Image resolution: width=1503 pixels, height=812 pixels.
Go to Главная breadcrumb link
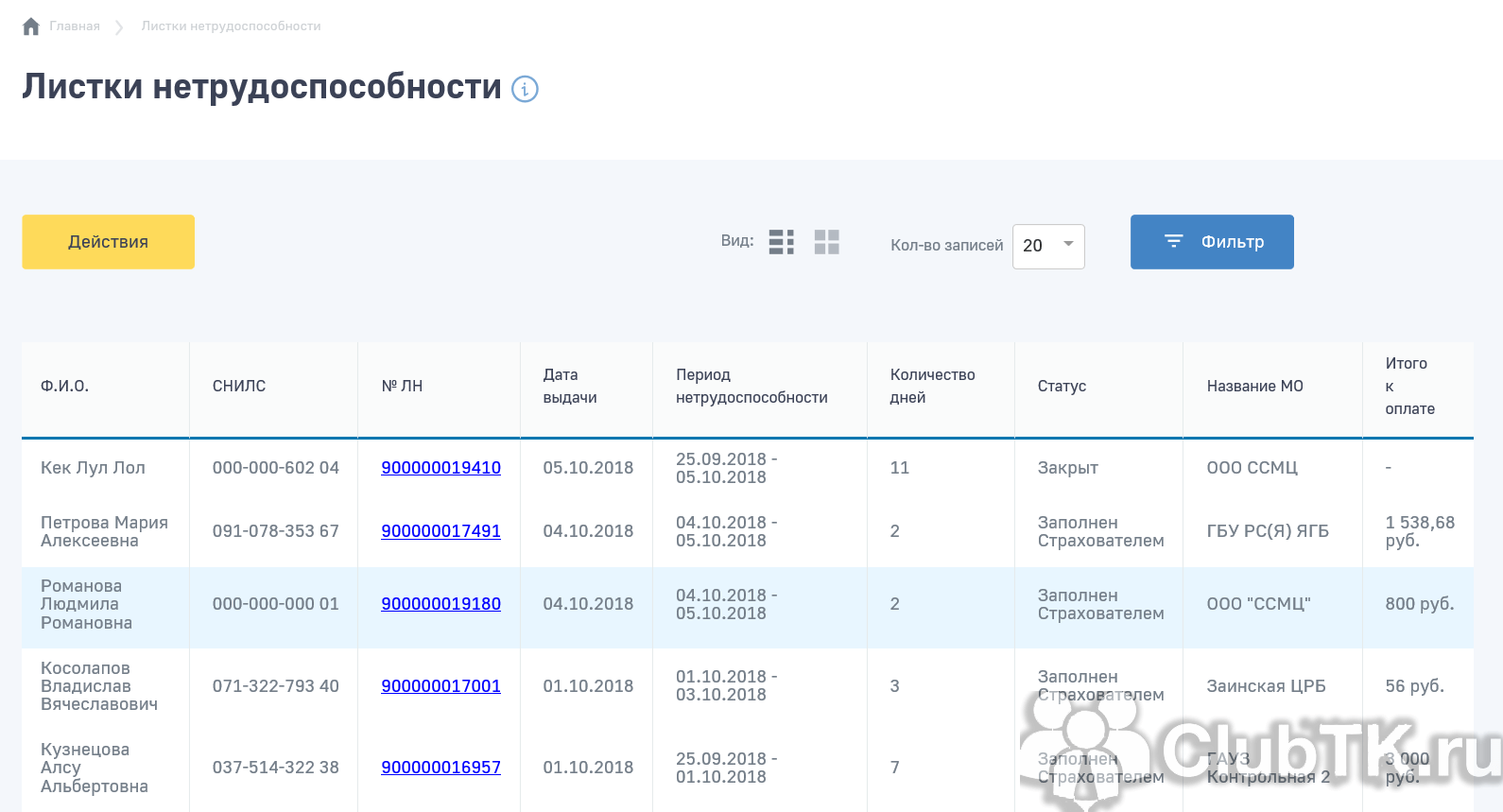pyautogui.click(x=75, y=26)
